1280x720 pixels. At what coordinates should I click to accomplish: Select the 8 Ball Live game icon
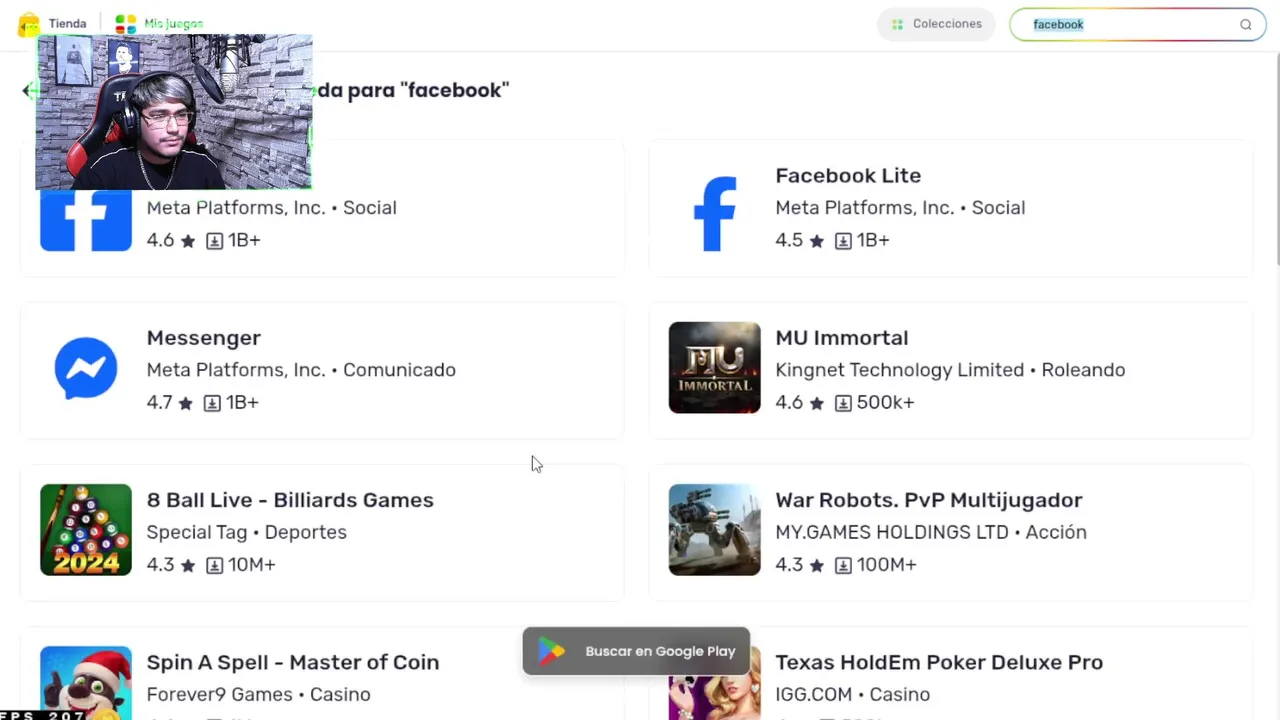(86, 530)
